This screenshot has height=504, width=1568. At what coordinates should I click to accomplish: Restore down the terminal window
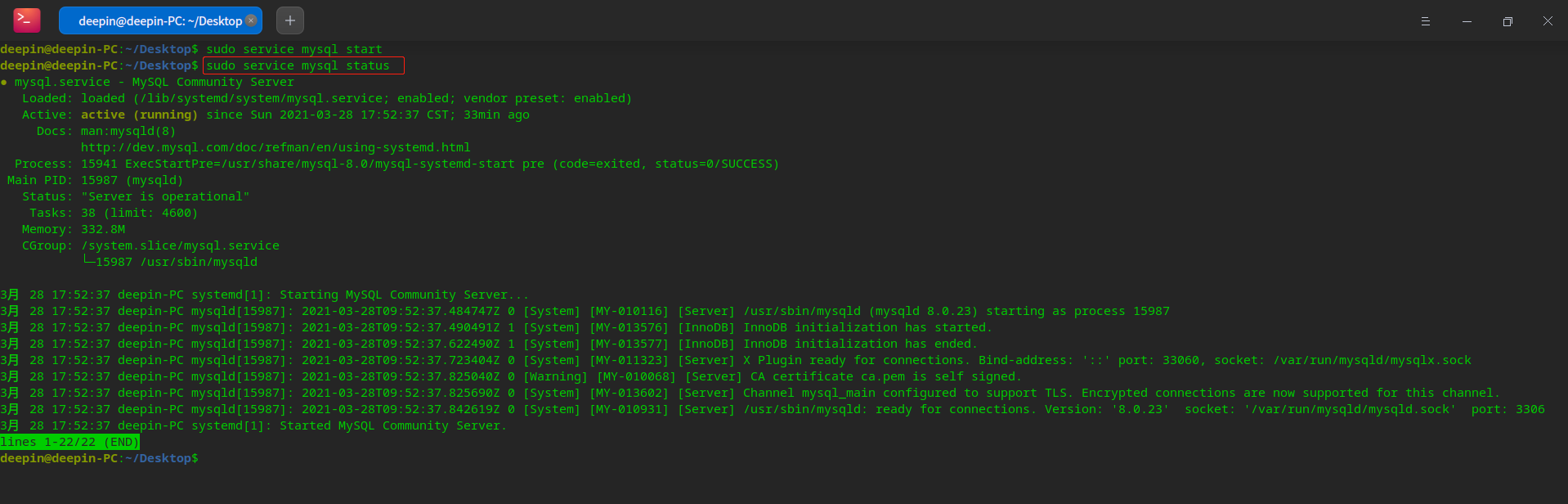pyautogui.click(x=1508, y=21)
